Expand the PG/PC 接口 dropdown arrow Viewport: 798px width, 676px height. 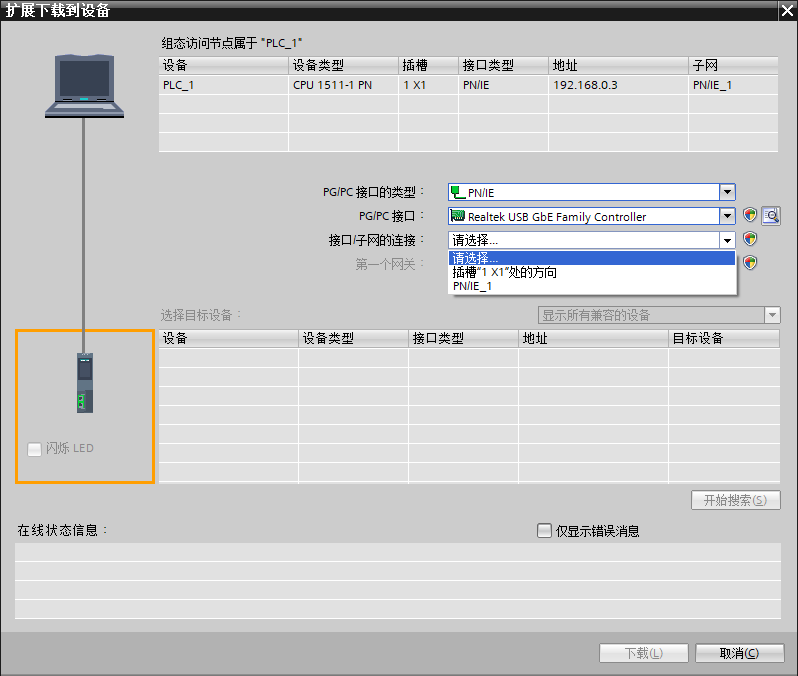click(x=727, y=216)
